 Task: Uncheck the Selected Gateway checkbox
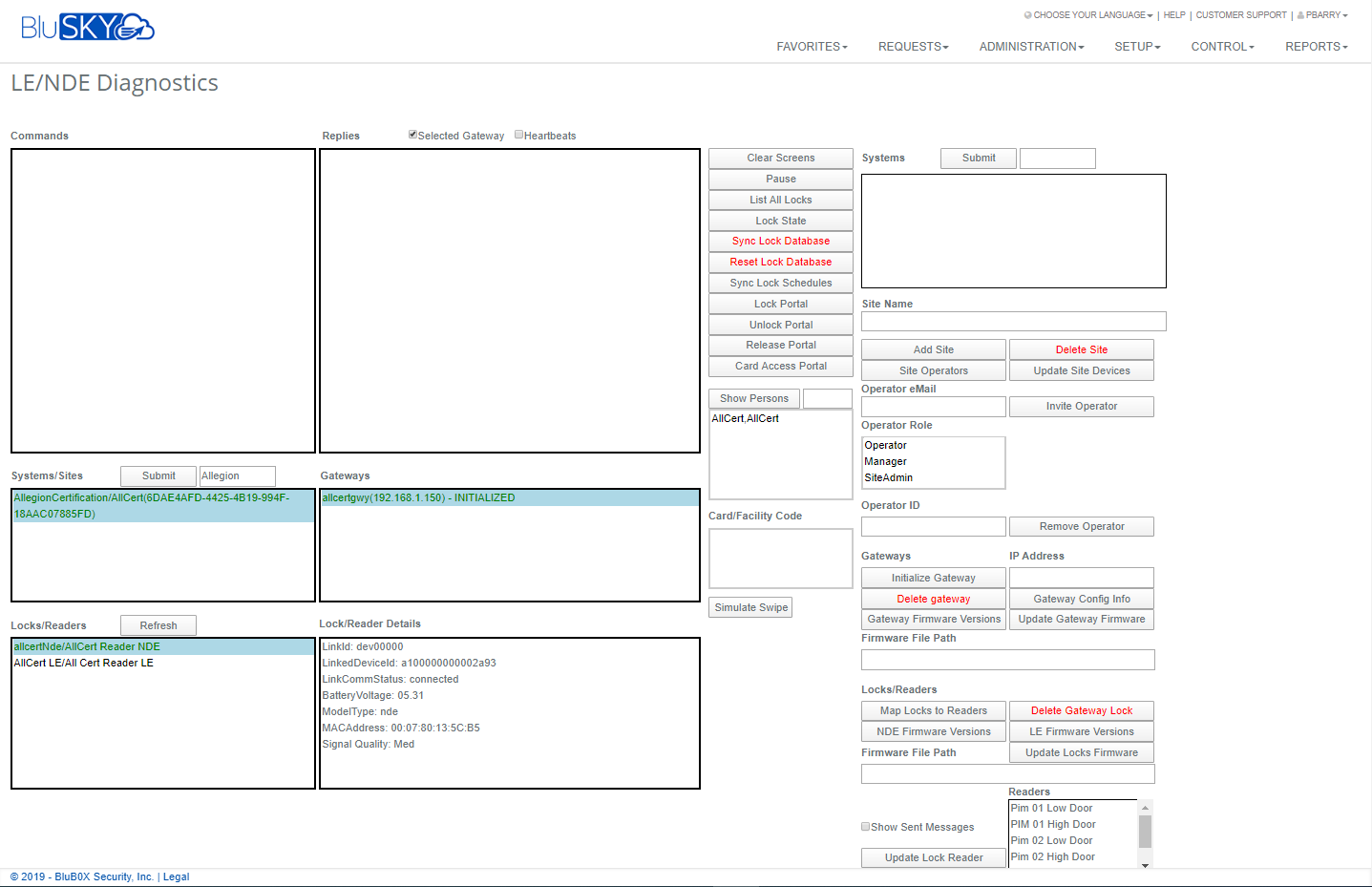tap(412, 135)
